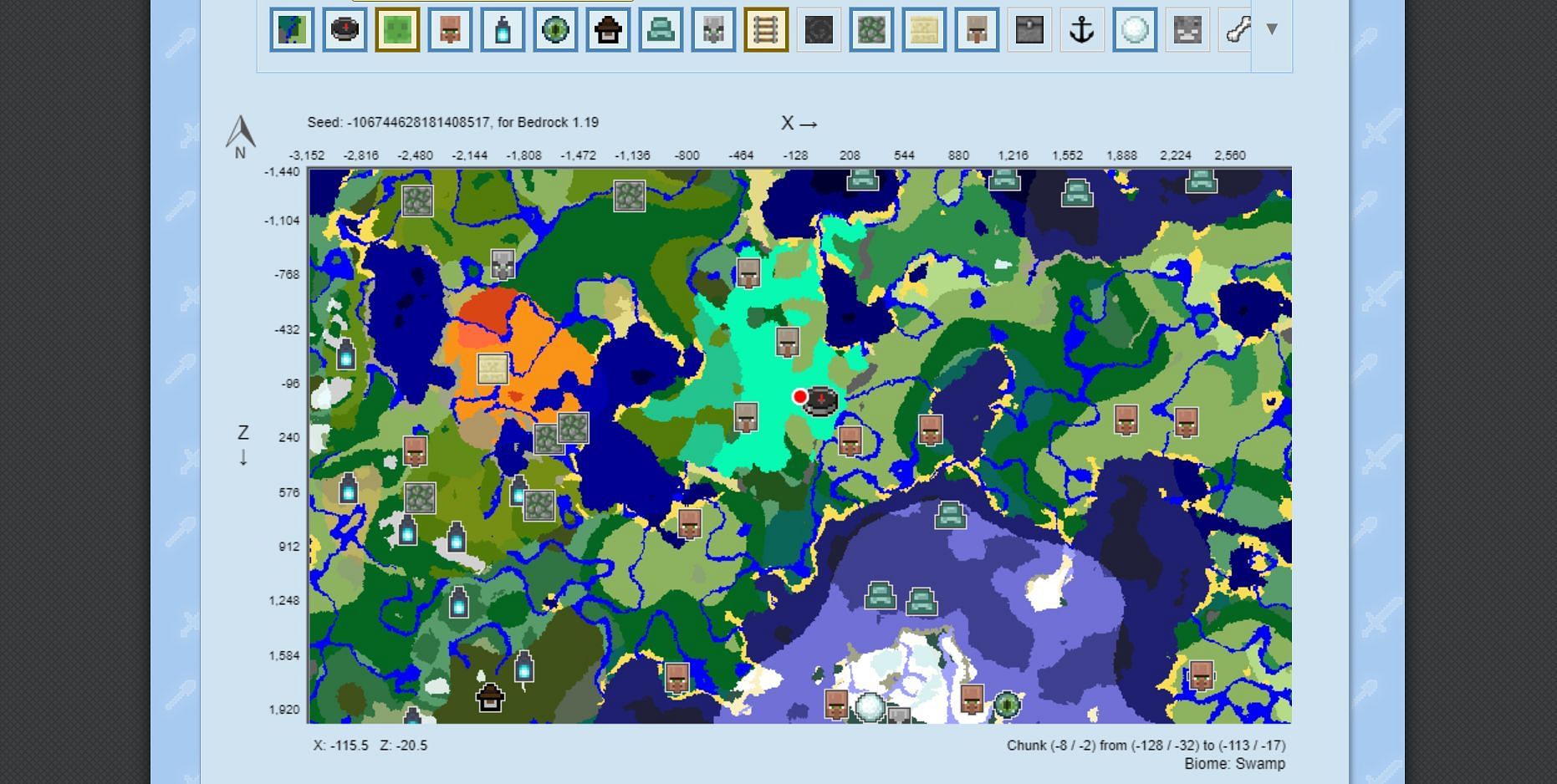This screenshot has height=784, width=1557.
Task: Click the ocean monument marker near coast below spawn village
Action: click(950, 515)
